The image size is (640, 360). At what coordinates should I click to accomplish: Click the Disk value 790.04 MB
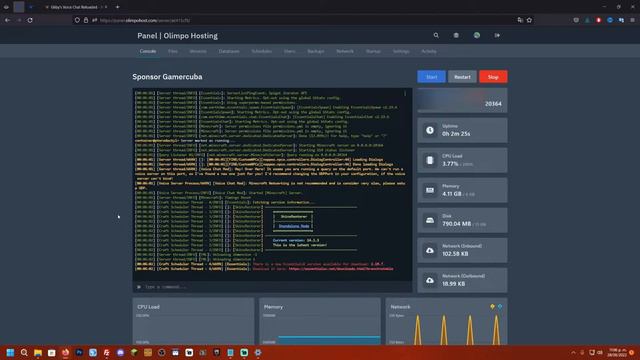tap(456, 224)
